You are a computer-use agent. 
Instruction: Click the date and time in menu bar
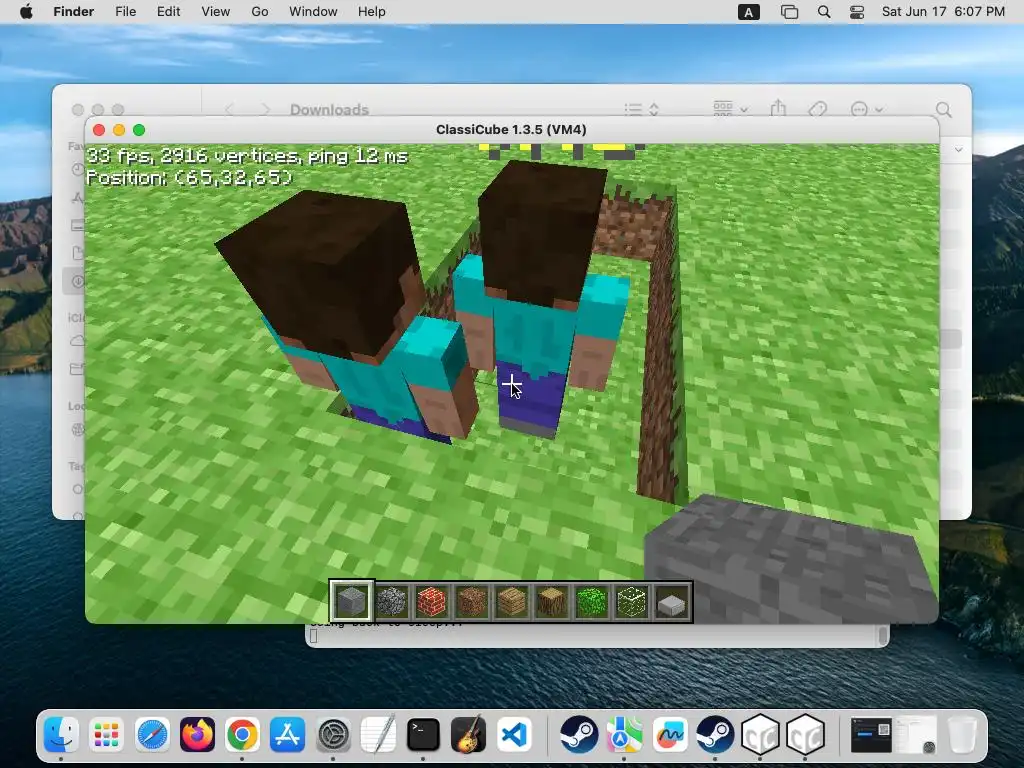943,12
